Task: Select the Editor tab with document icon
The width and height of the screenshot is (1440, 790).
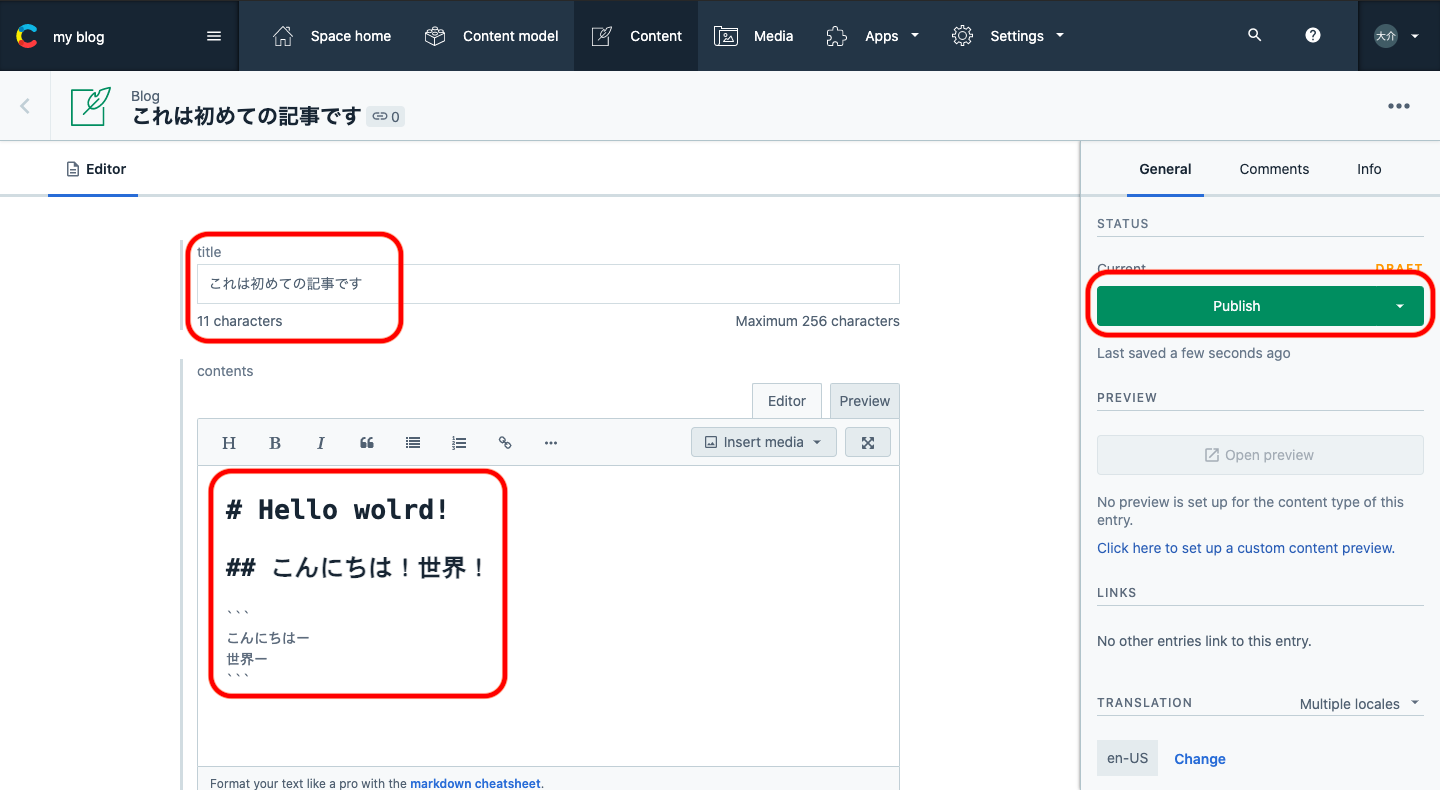Action: click(96, 169)
